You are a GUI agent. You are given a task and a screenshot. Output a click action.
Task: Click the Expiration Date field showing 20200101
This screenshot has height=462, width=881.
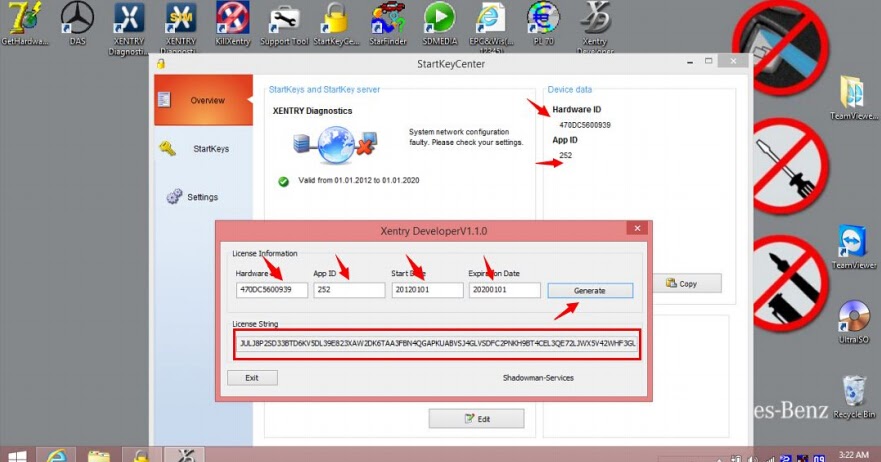coord(505,290)
